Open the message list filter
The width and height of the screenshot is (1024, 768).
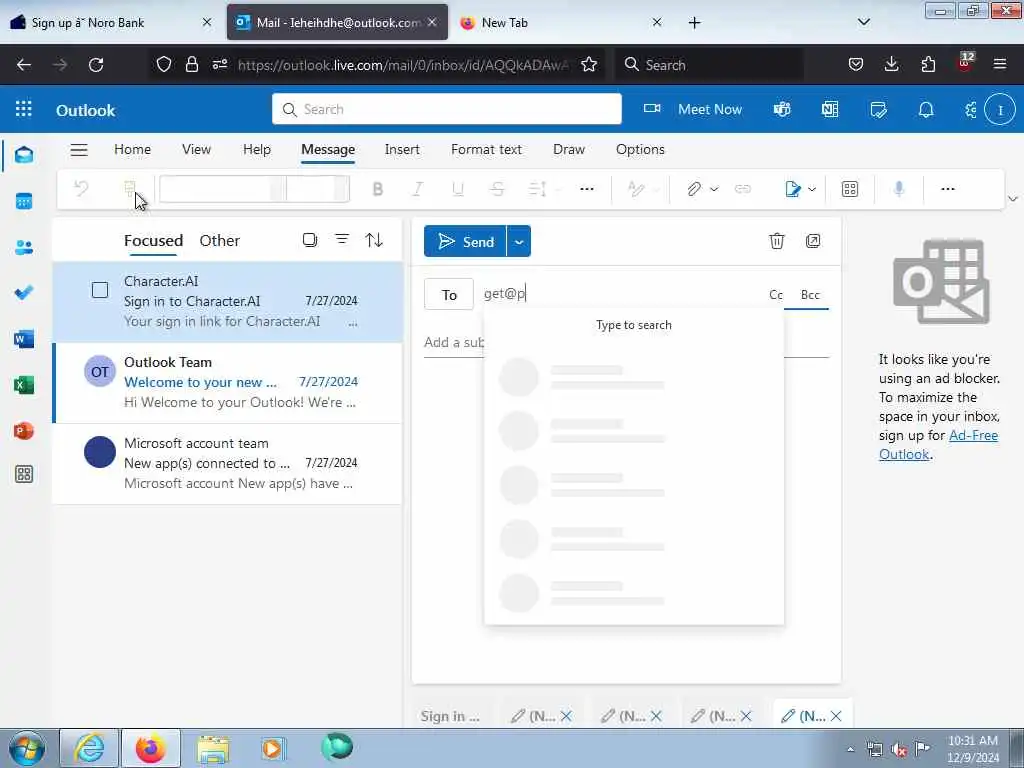(342, 240)
